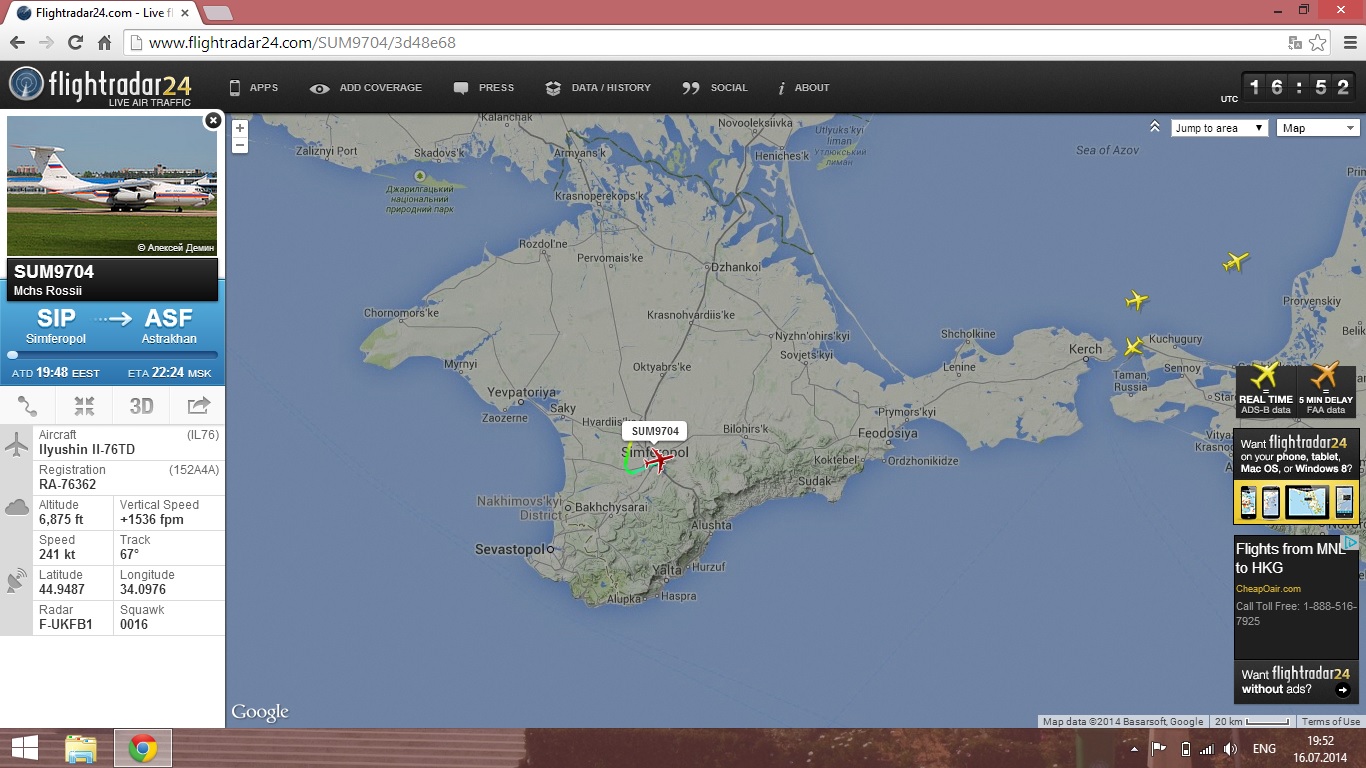Screen dimensions: 1366x768
Task: Click the flight progress bar
Action: click(112, 354)
